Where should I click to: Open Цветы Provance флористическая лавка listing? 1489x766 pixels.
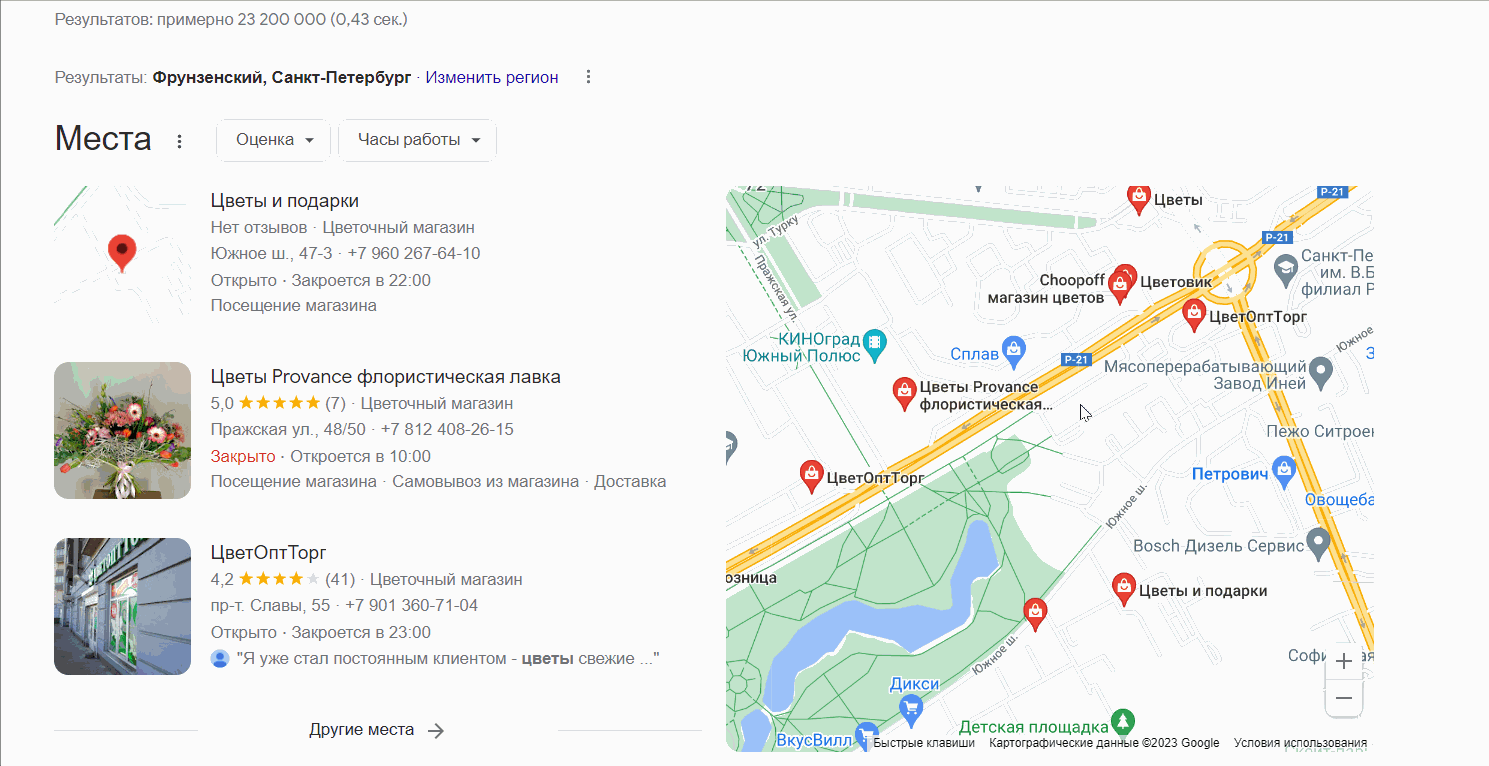[x=386, y=377]
